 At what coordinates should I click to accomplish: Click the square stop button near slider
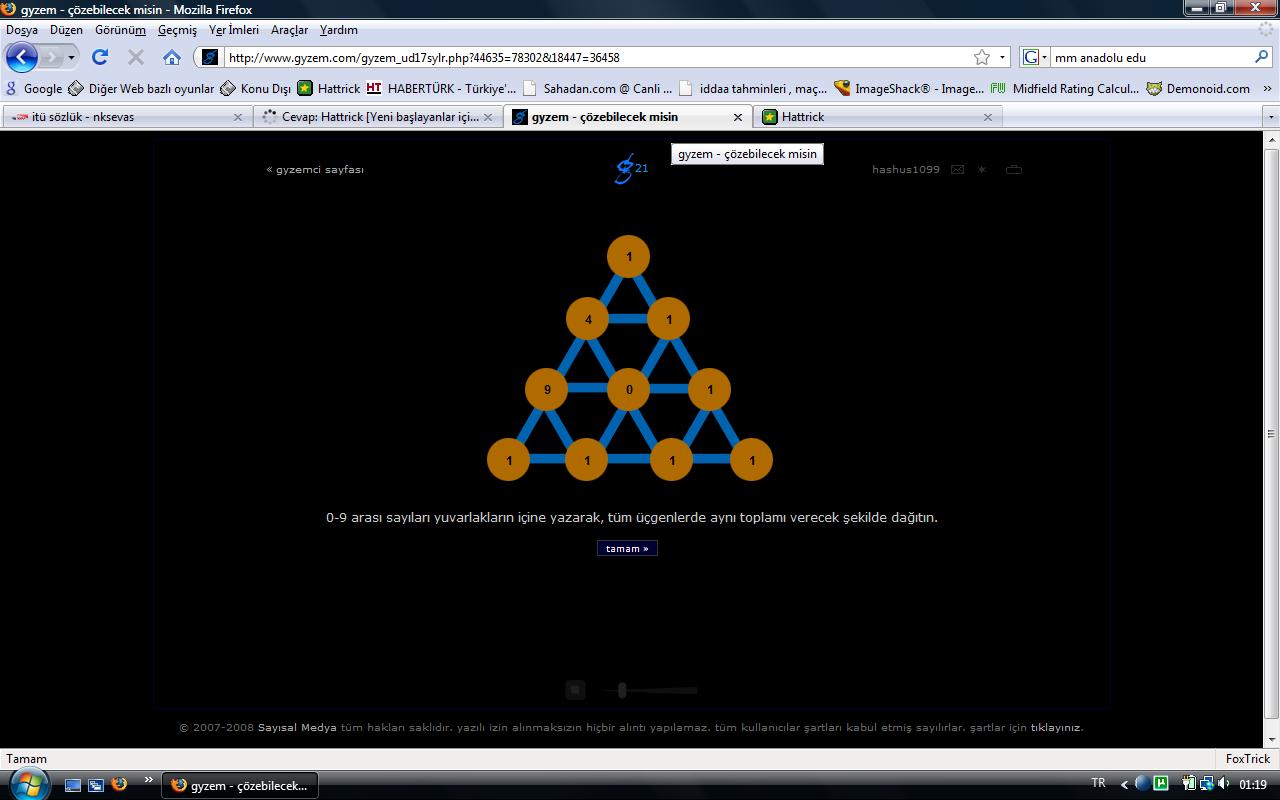575,689
